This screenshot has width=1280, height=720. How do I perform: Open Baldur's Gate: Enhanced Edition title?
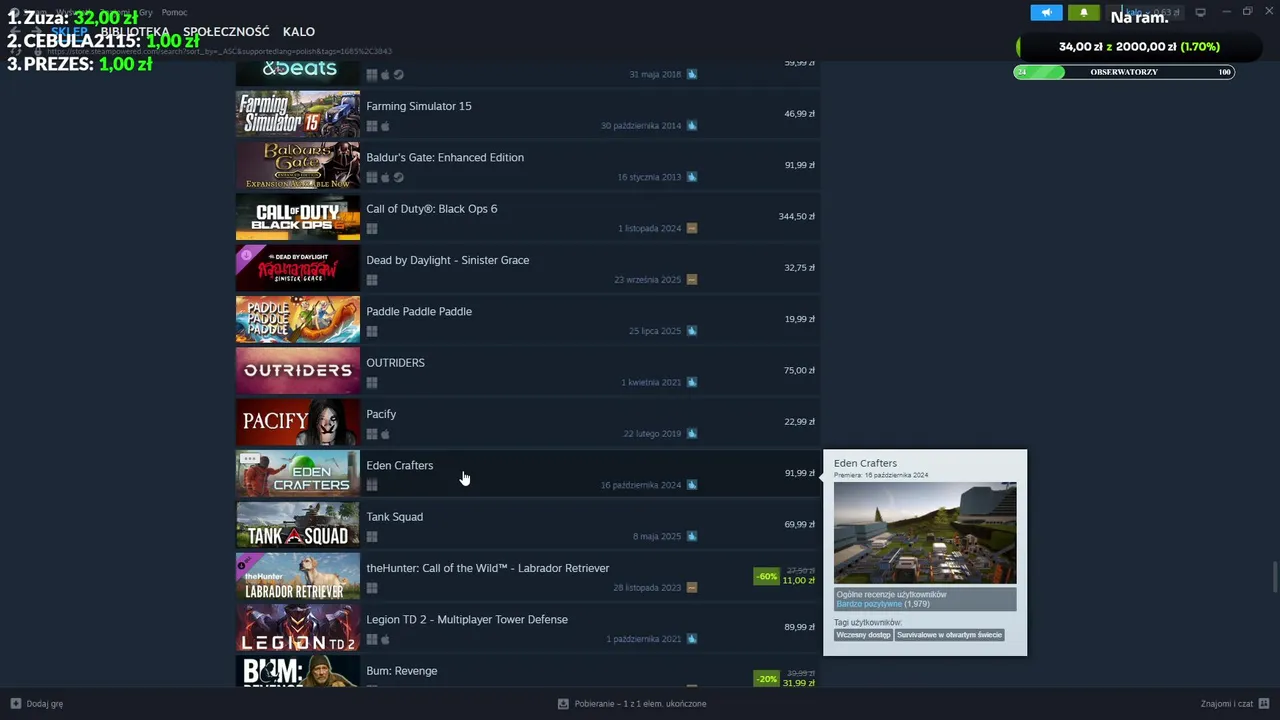tap(445, 157)
